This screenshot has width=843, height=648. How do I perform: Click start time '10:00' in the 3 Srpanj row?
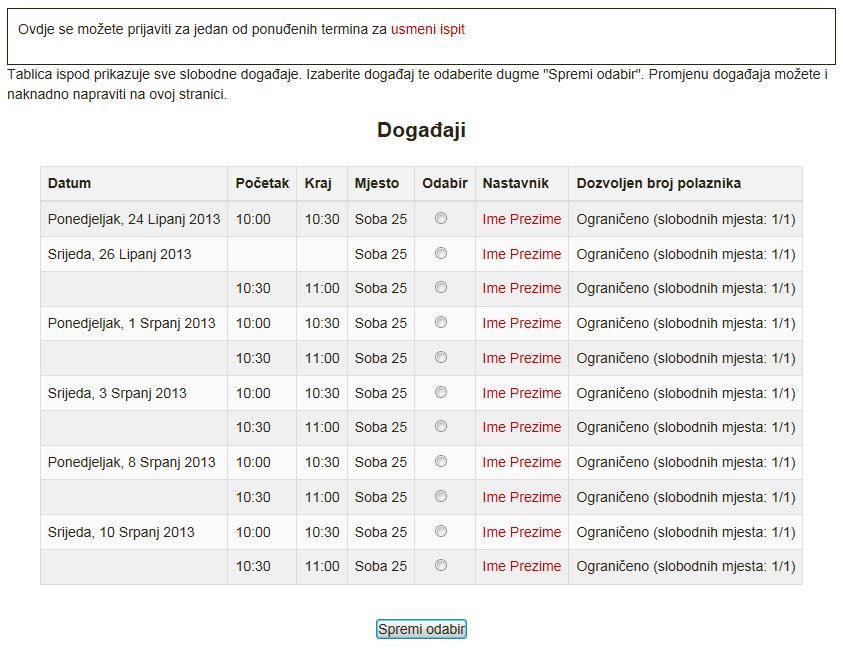point(253,393)
